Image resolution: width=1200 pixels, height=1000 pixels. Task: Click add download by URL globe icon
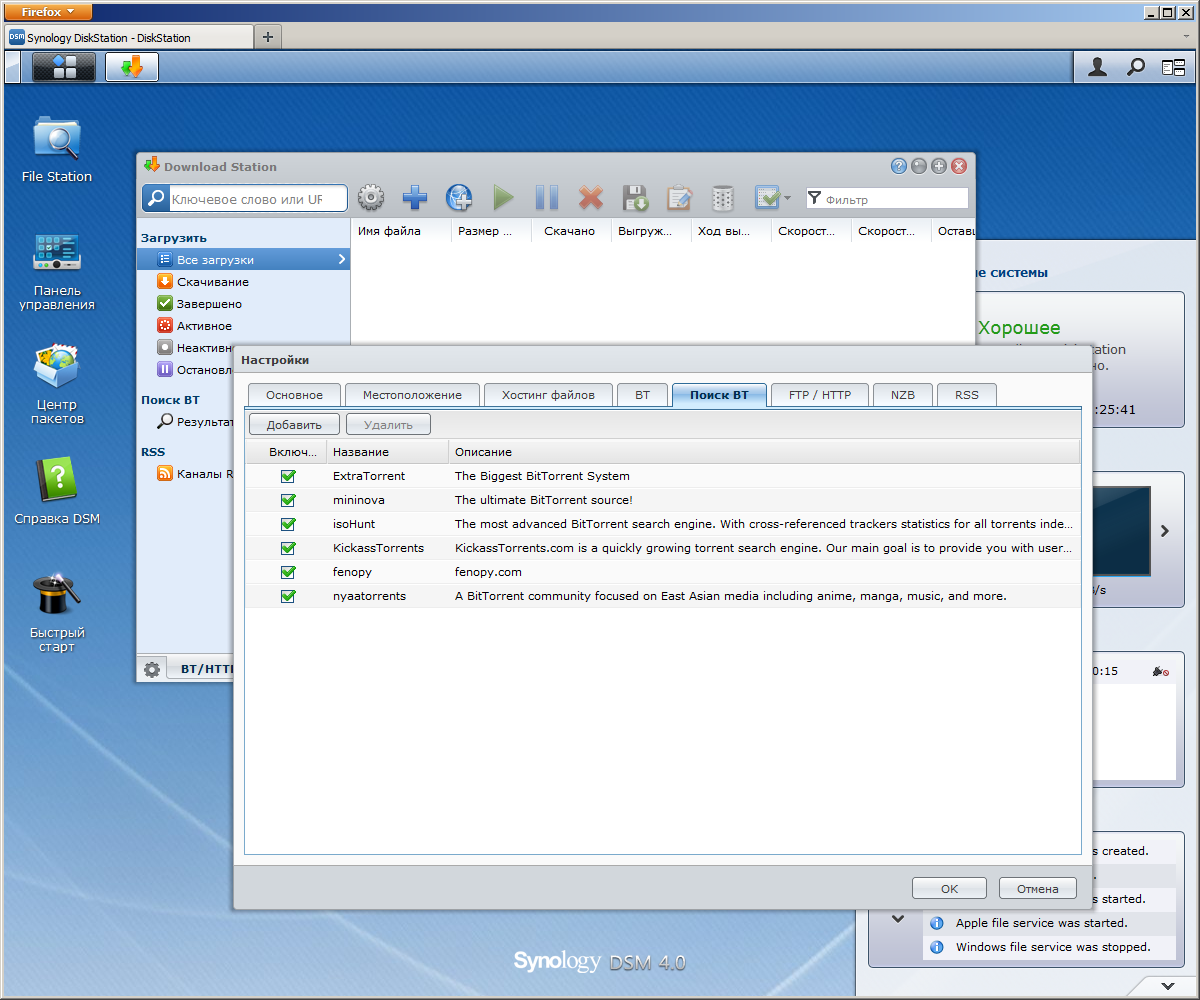pyautogui.click(x=459, y=198)
